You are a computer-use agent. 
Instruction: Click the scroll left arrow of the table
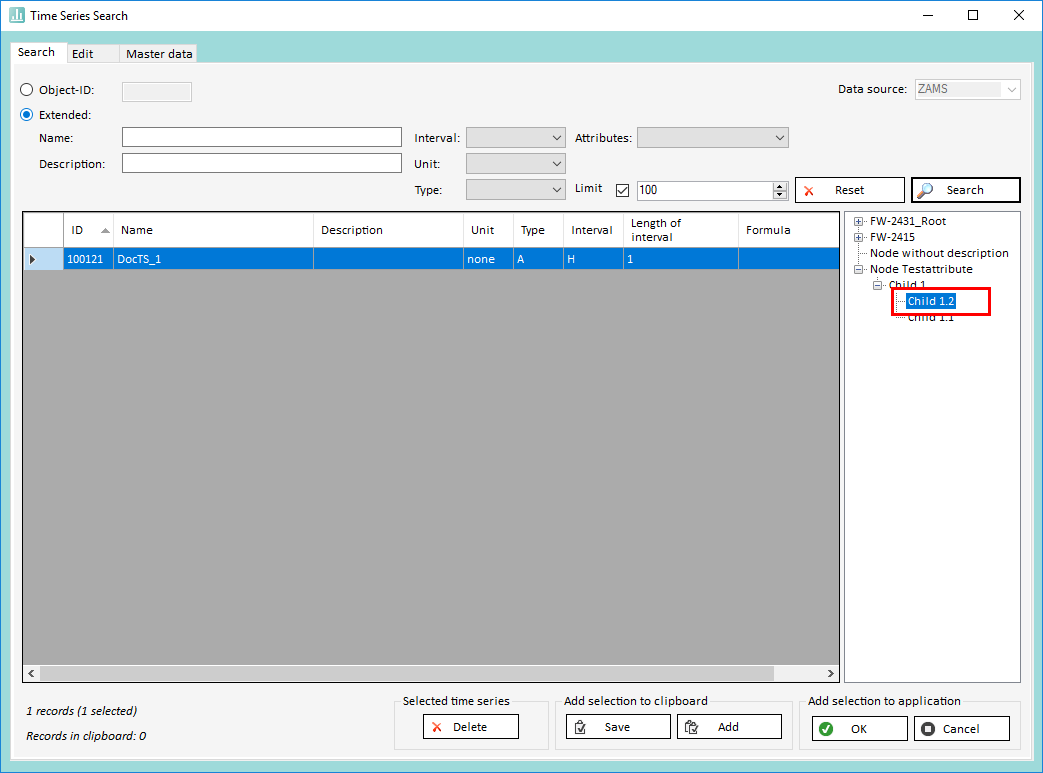pyautogui.click(x=31, y=674)
